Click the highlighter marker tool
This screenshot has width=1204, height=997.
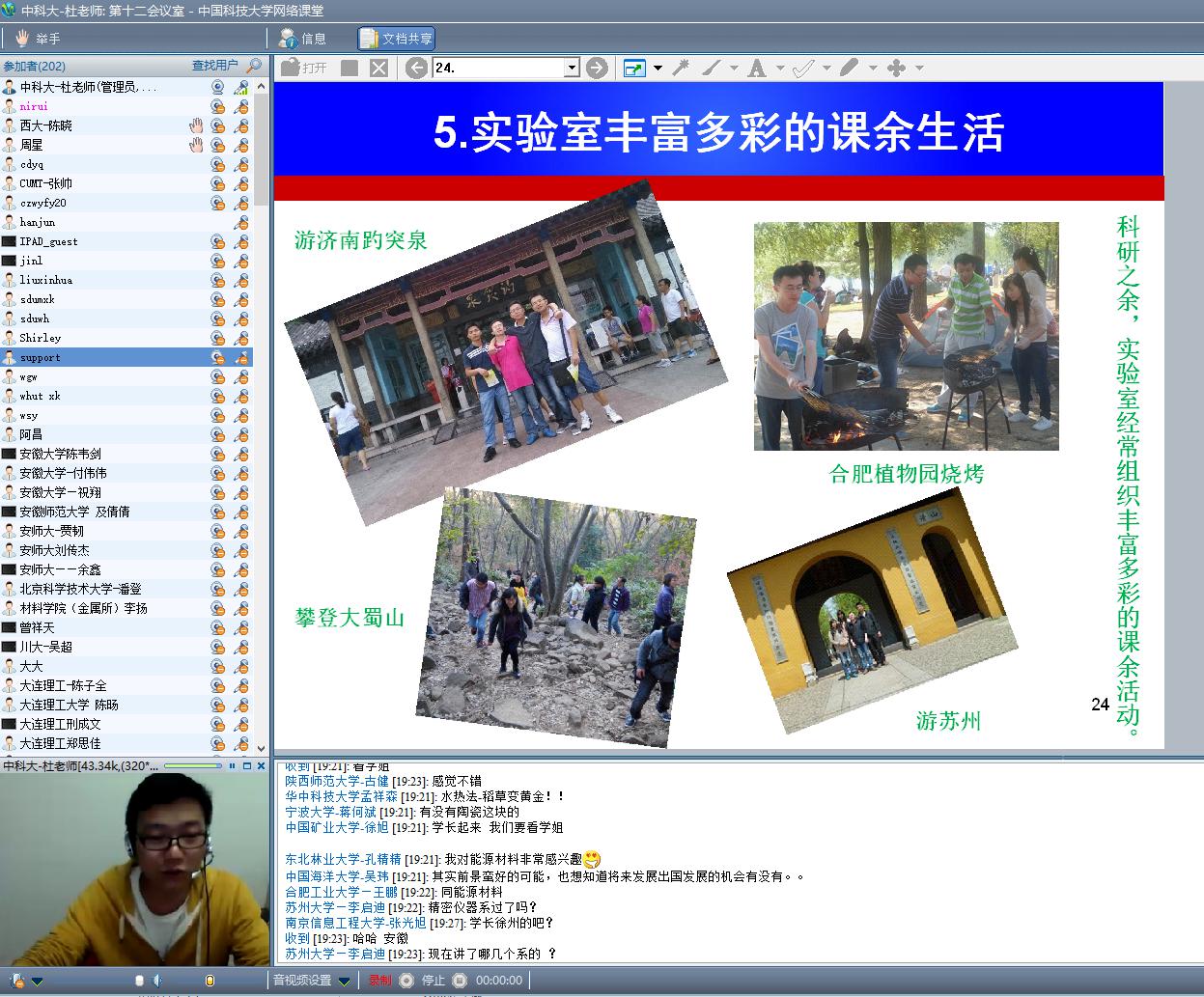849,68
